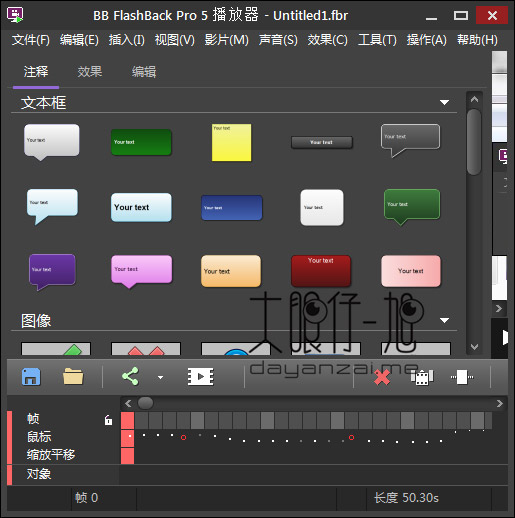Collapse the 图像 section arrow
This screenshot has width=515, height=518.
pyautogui.click(x=444, y=320)
